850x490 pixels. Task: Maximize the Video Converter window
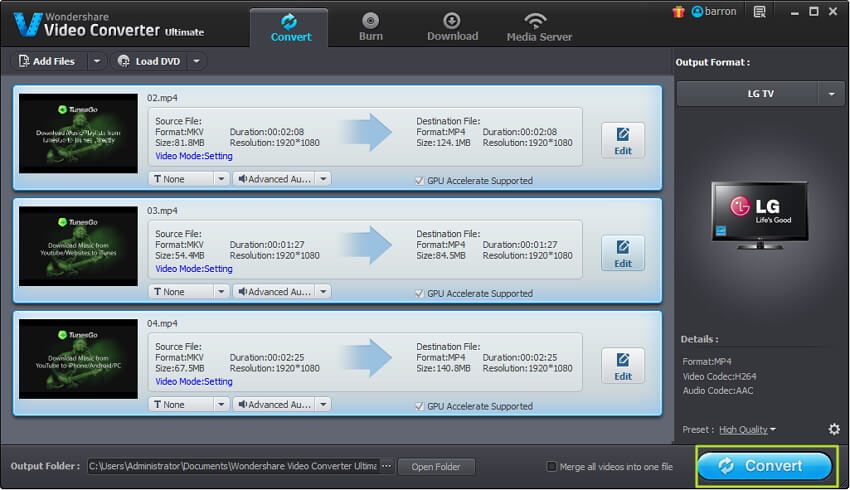pos(814,11)
